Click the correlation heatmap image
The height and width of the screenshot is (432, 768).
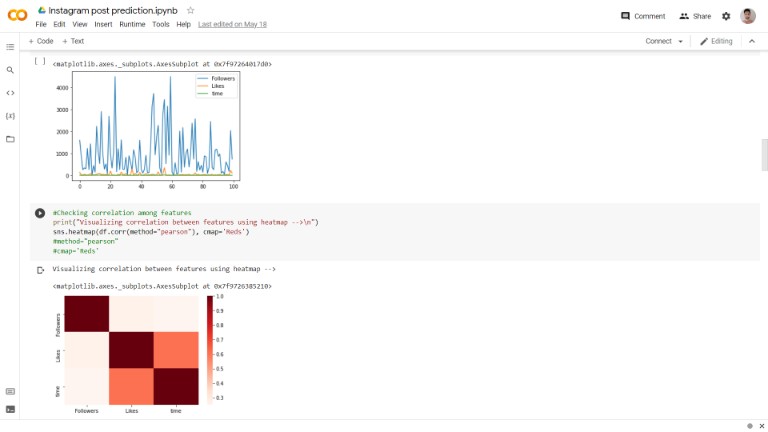pos(131,350)
